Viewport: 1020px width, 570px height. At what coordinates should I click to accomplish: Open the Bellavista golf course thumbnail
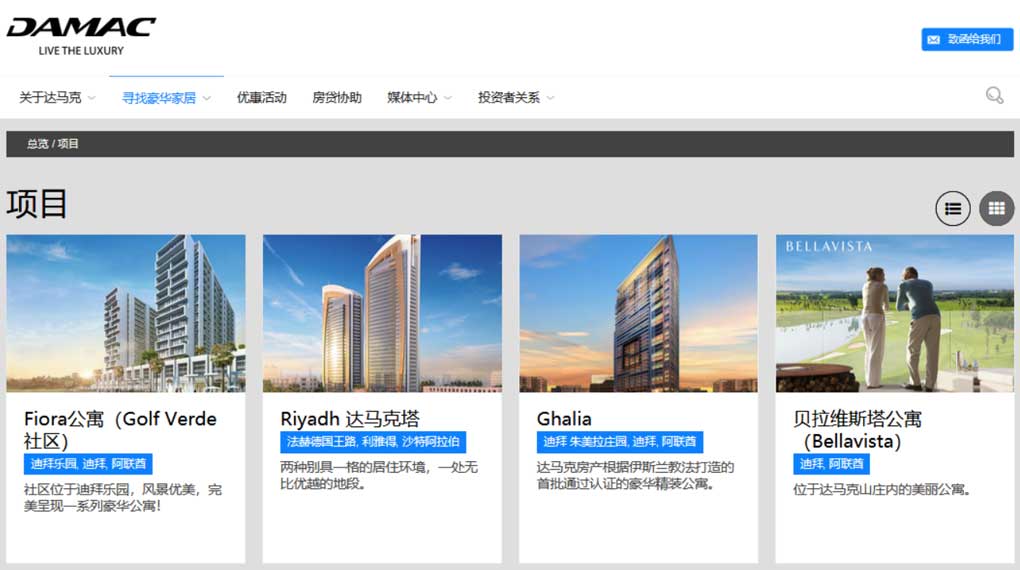(x=895, y=314)
